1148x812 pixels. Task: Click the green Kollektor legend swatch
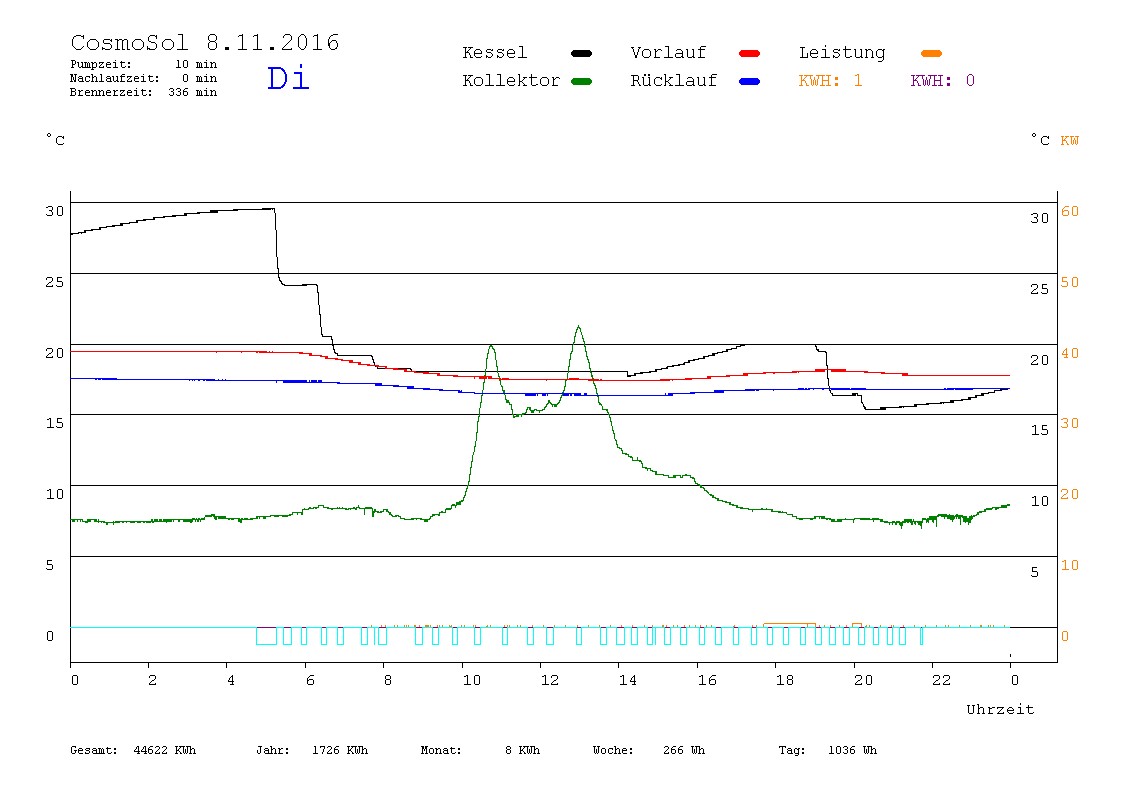tap(581, 81)
